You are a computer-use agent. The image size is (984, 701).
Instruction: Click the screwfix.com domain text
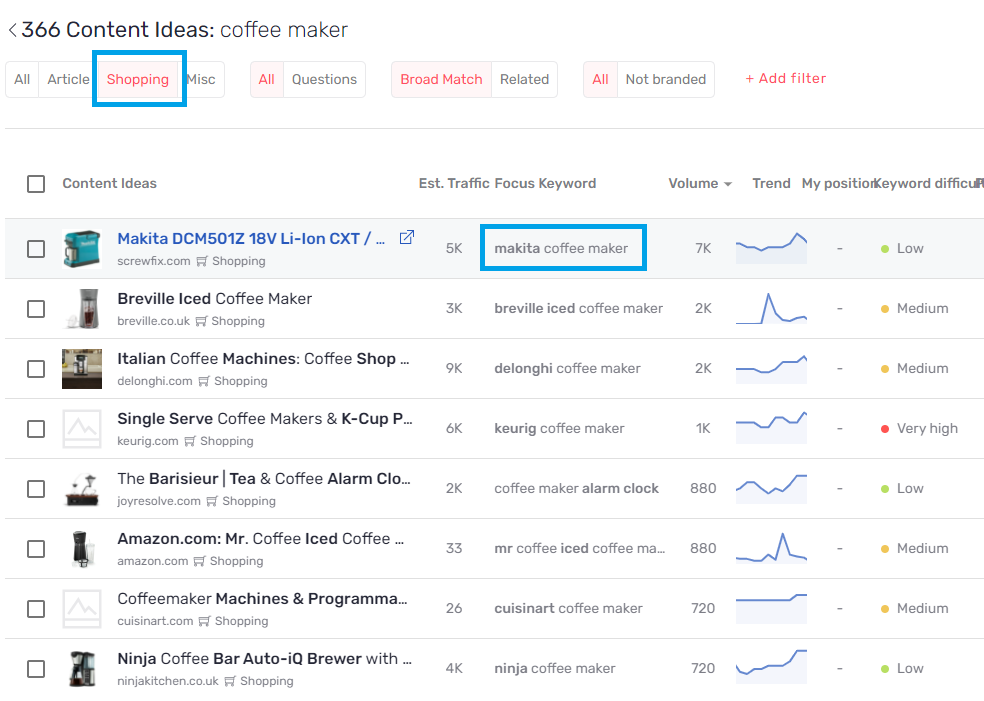[154, 261]
